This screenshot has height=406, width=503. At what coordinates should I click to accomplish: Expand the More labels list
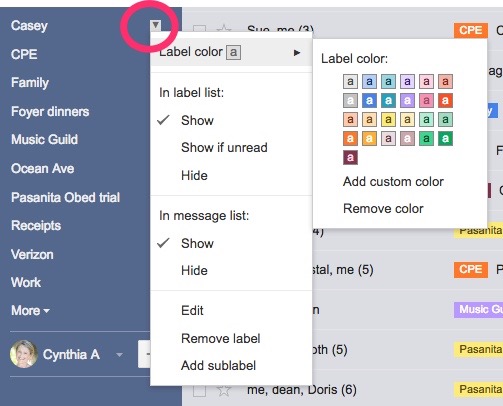pos(30,311)
